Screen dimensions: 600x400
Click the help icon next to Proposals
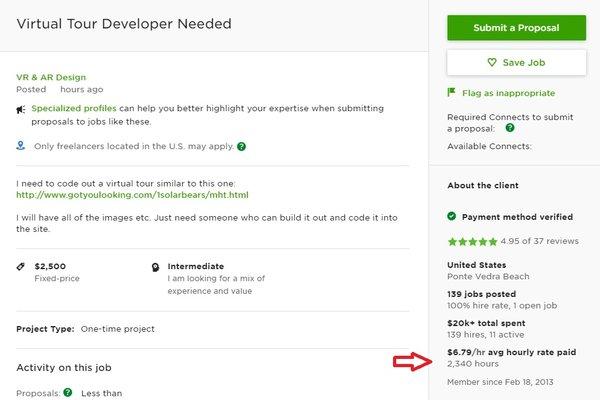click(67, 393)
